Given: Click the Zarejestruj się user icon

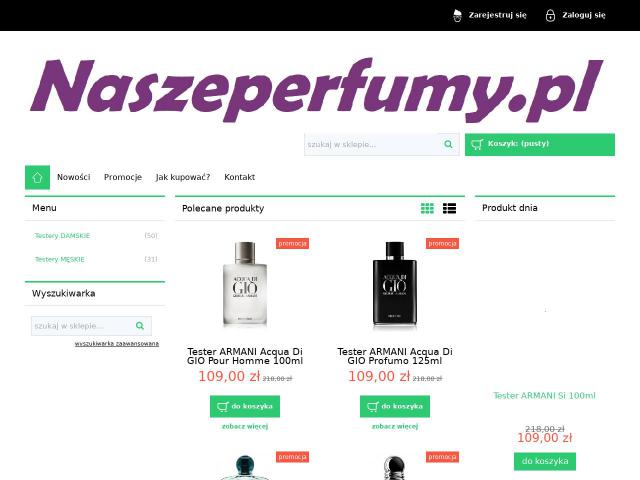Looking at the screenshot, I should (458, 16).
